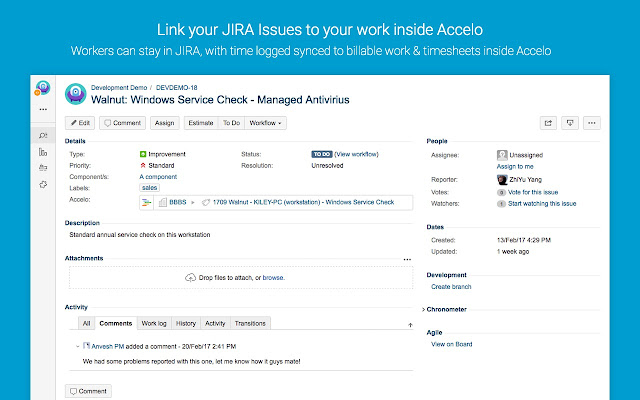Click the browse link in attachments

[x=273, y=278]
